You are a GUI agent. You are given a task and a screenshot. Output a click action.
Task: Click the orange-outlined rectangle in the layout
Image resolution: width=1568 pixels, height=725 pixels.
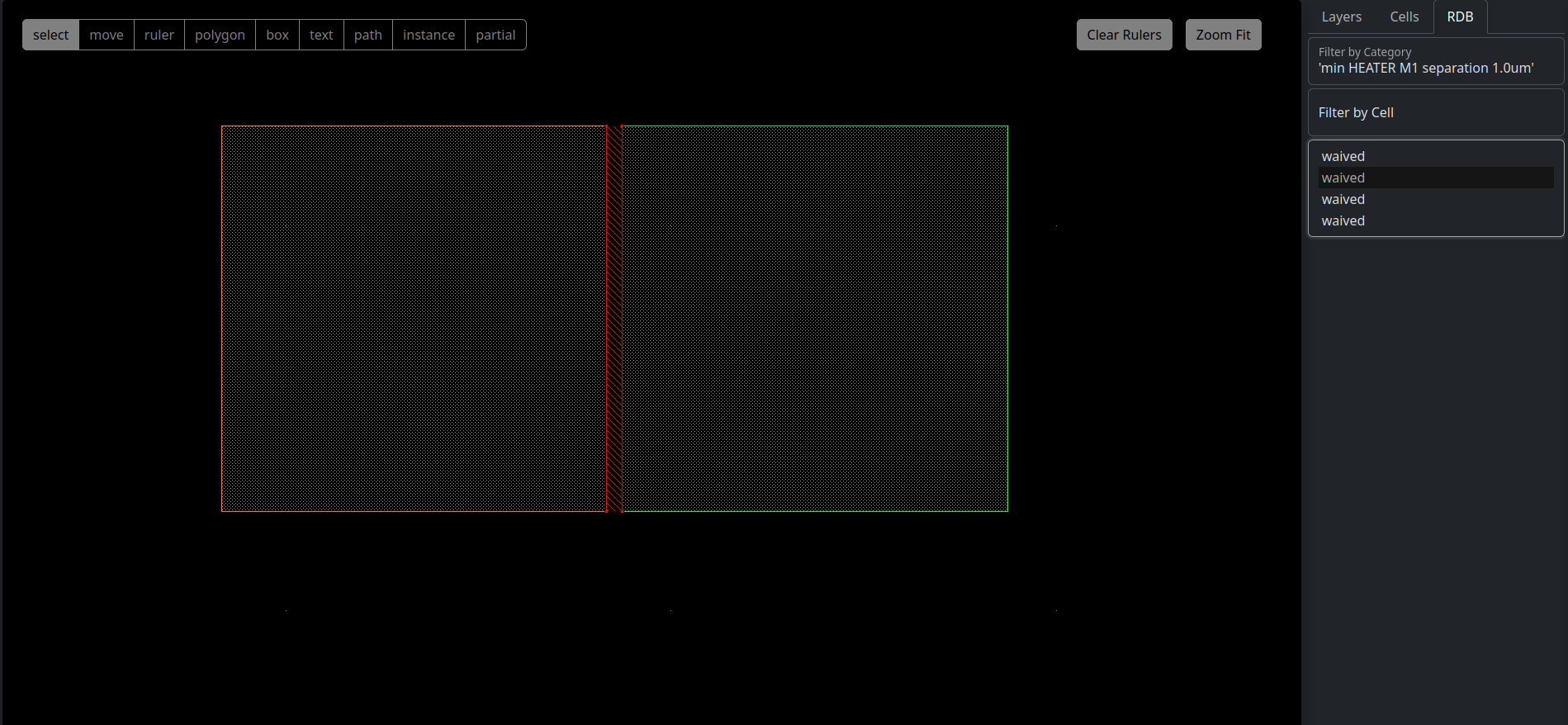[x=414, y=319]
